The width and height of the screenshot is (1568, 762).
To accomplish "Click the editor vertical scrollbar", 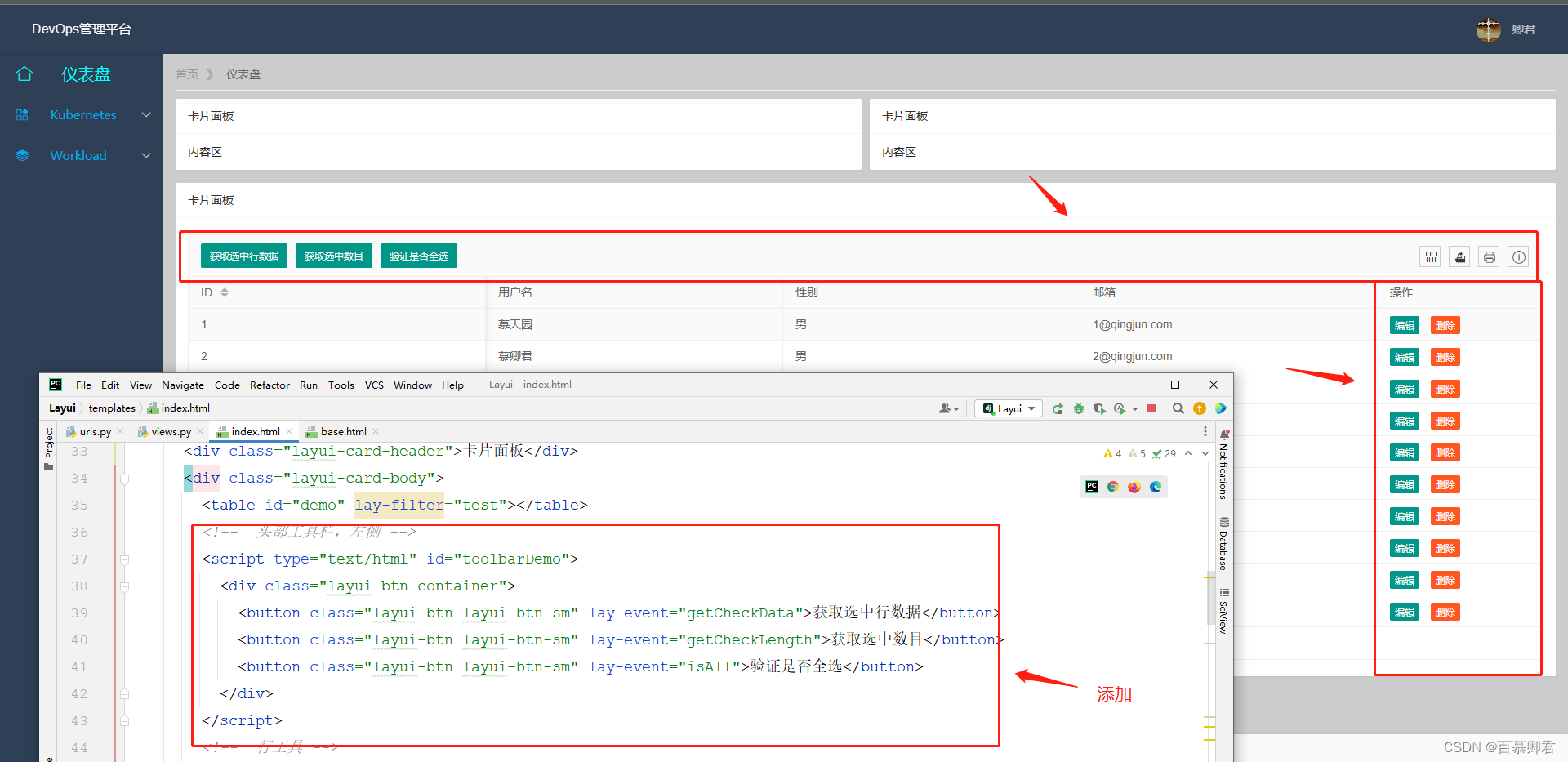I will tap(1210, 596).
